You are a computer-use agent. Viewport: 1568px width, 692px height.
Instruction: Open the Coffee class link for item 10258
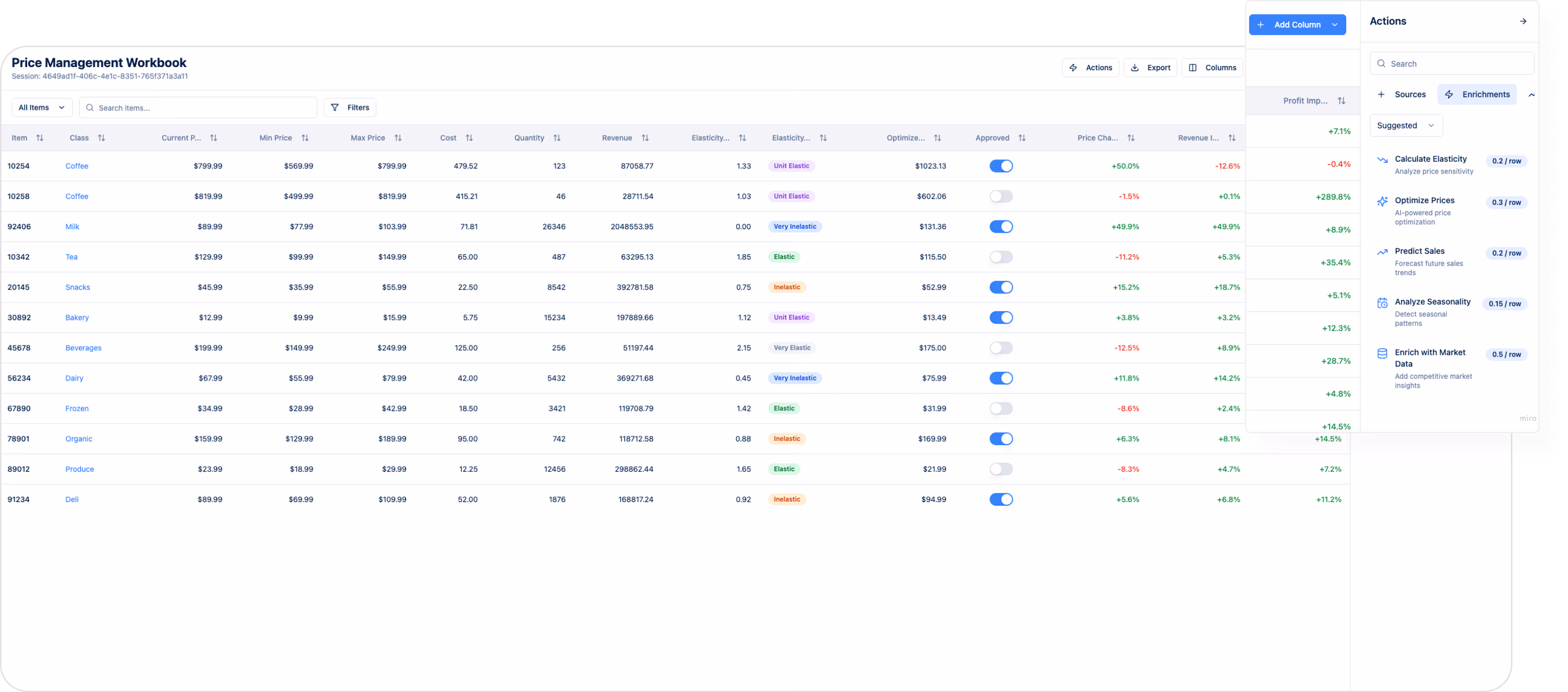tap(77, 196)
